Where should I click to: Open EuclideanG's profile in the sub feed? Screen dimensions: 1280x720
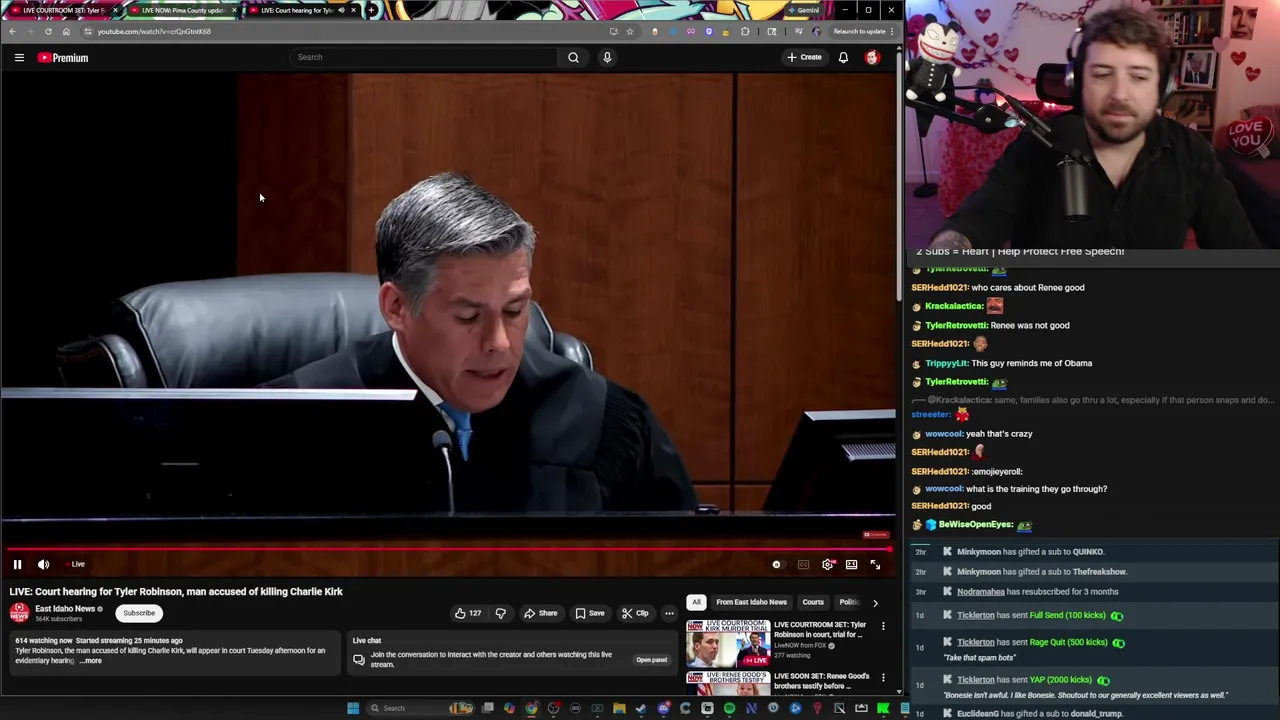pos(978,713)
